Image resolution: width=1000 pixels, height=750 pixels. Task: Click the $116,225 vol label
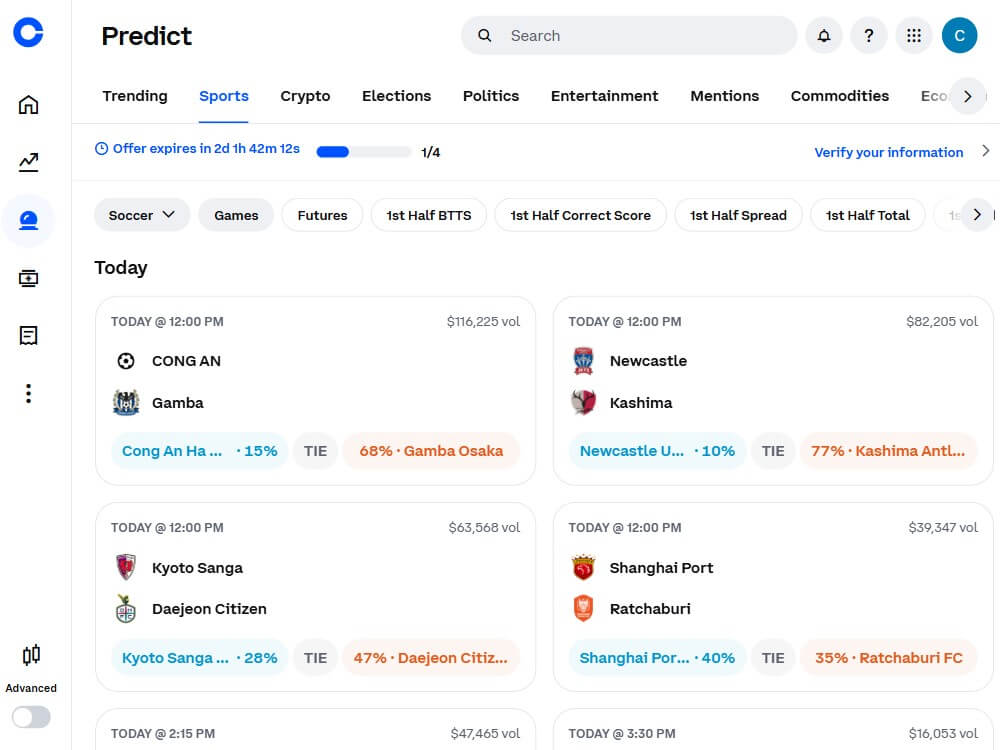click(x=483, y=321)
